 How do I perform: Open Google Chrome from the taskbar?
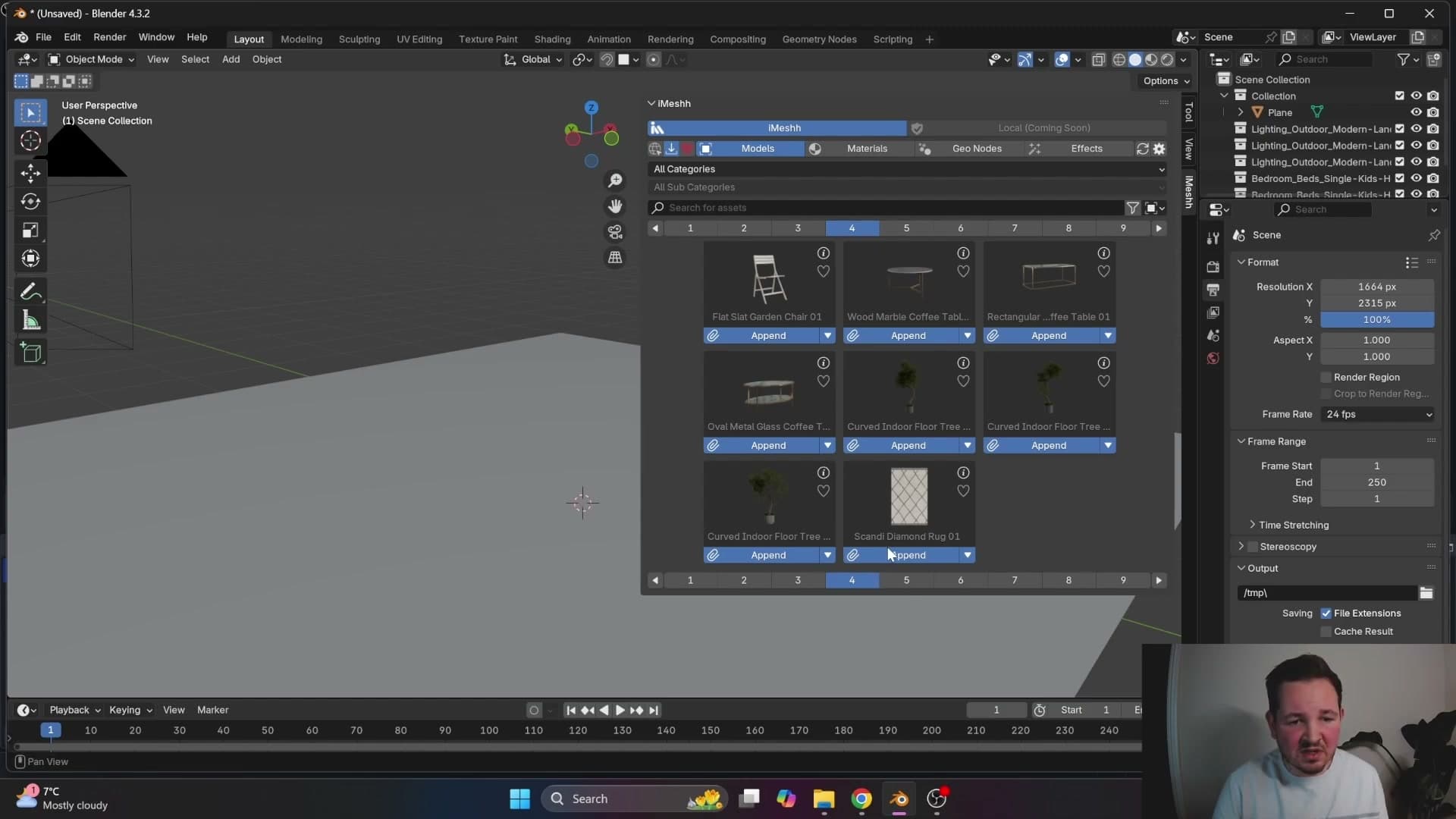click(x=861, y=799)
